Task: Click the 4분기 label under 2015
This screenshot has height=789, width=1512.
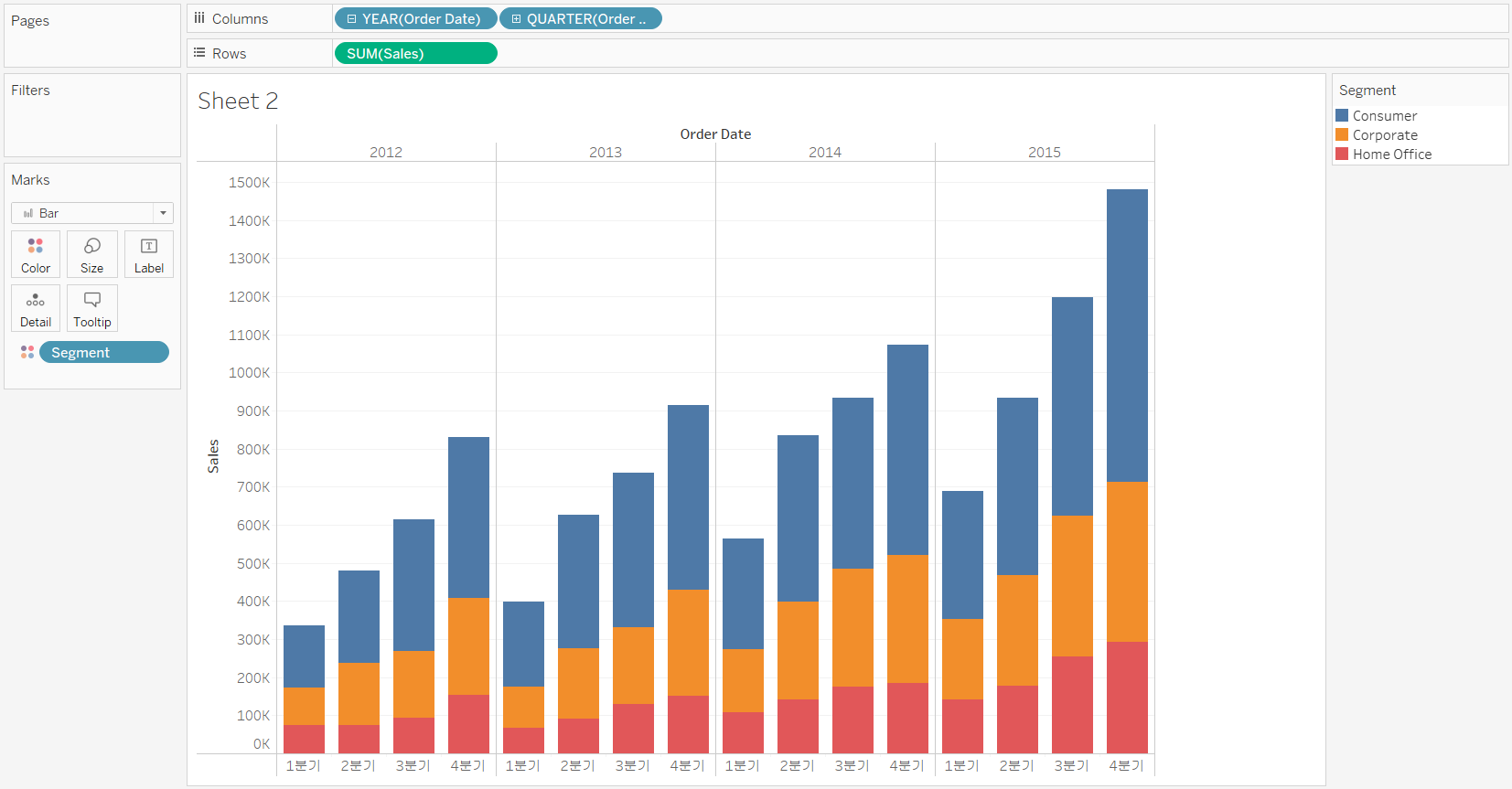Action: click(1127, 766)
